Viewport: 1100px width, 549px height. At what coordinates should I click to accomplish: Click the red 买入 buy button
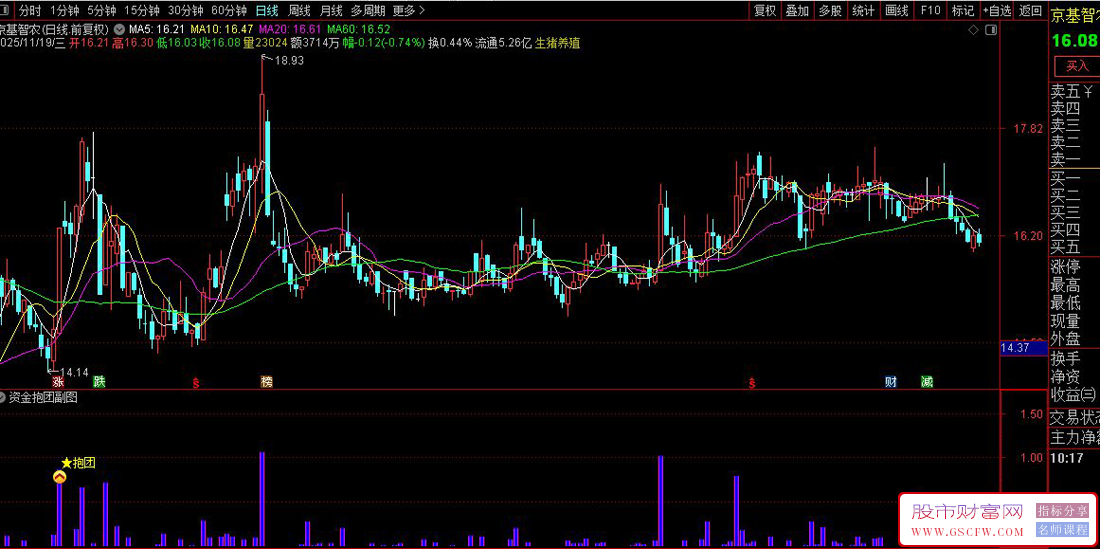pyautogui.click(x=1078, y=67)
